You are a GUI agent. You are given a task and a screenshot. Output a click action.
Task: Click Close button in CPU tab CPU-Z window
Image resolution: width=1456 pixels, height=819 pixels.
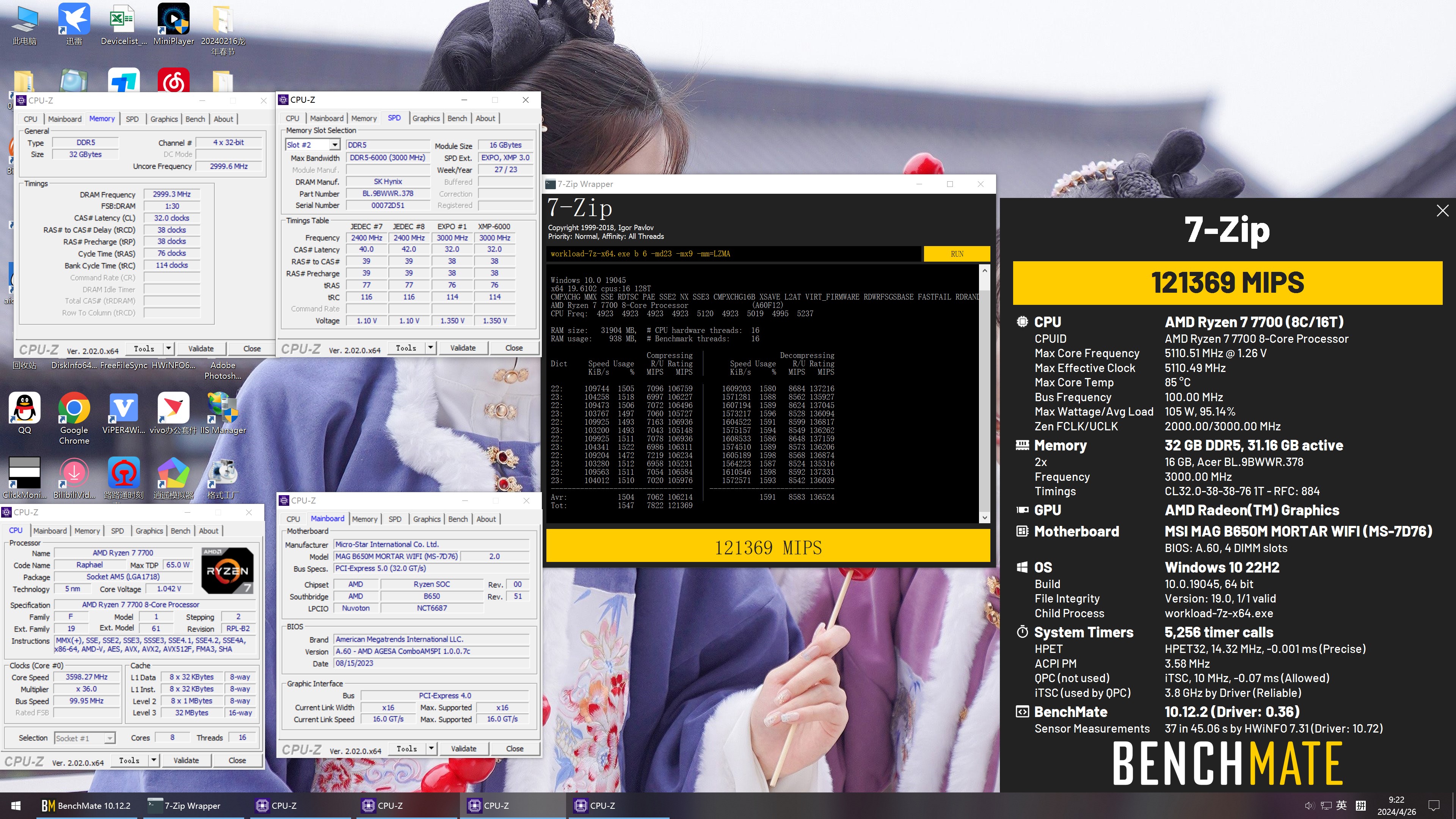coord(237,760)
